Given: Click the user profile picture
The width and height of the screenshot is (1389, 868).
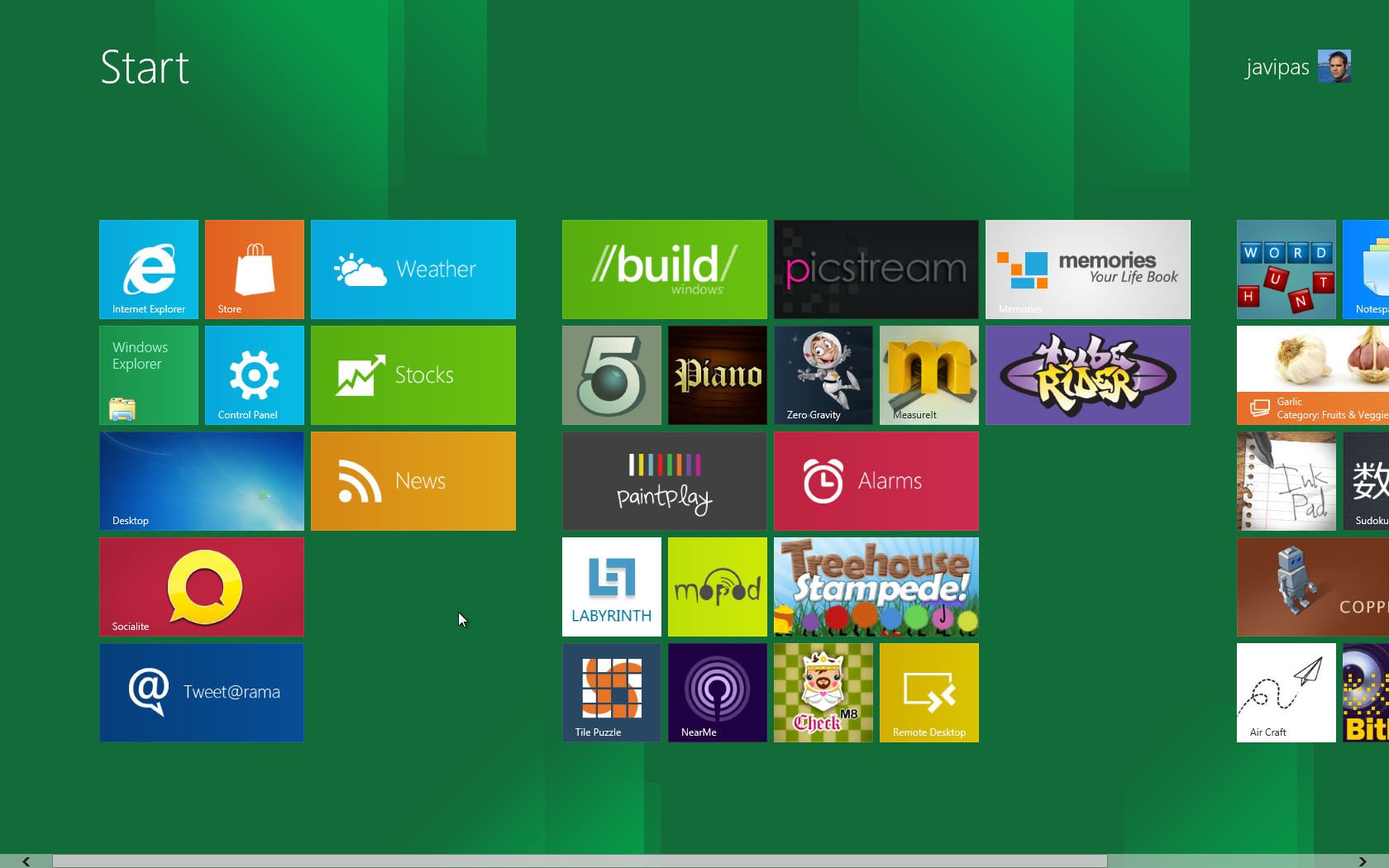Looking at the screenshot, I should 1334,66.
